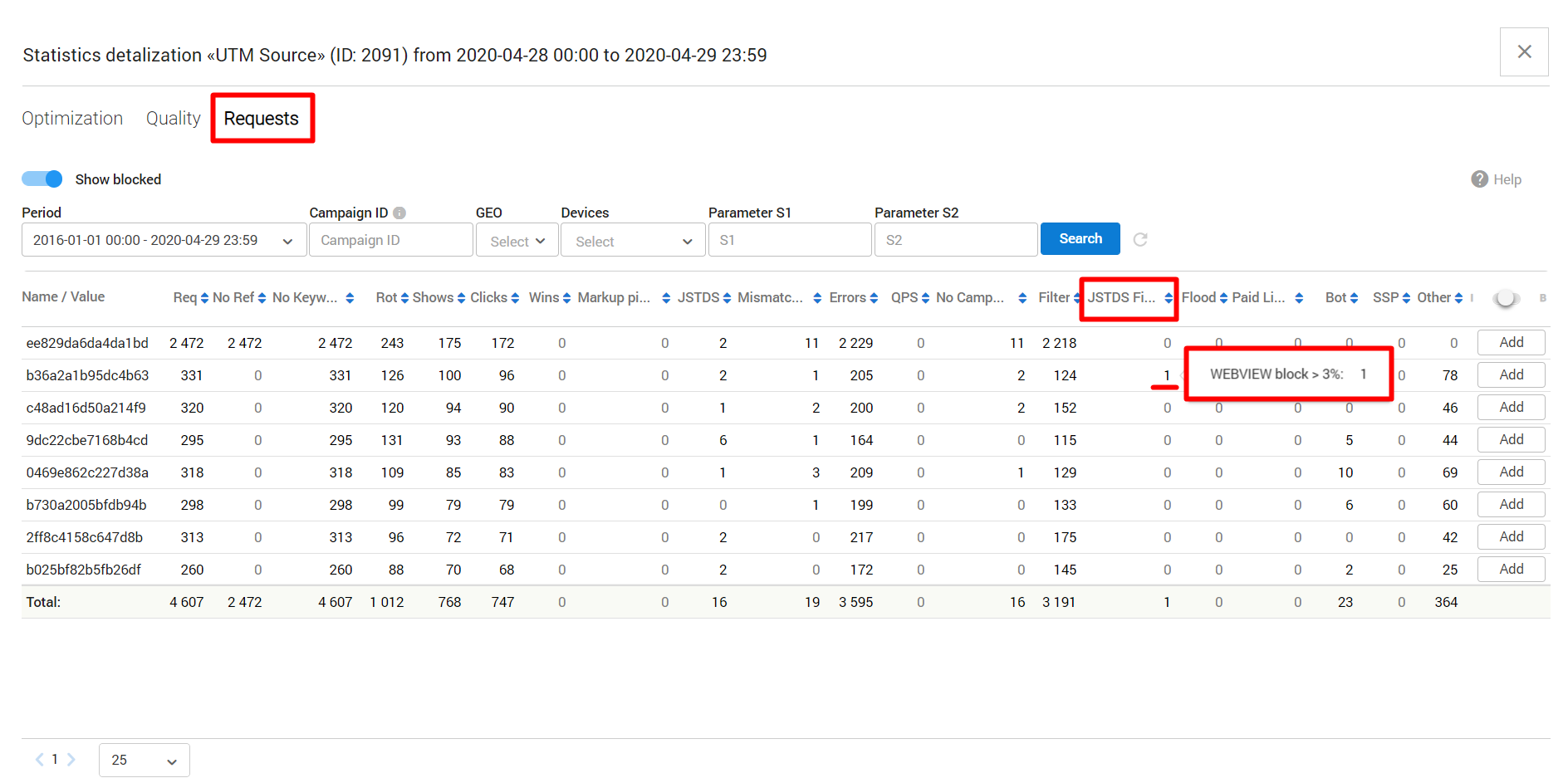Sort table by Clicks column
Image resolution: width=1568 pixels, height=778 pixels.
tap(515, 298)
